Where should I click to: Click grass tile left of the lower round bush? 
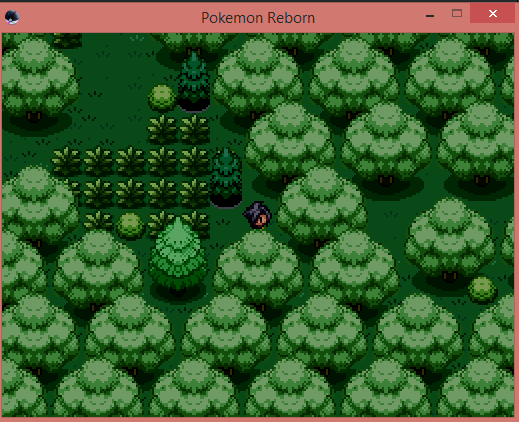point(98,221)
